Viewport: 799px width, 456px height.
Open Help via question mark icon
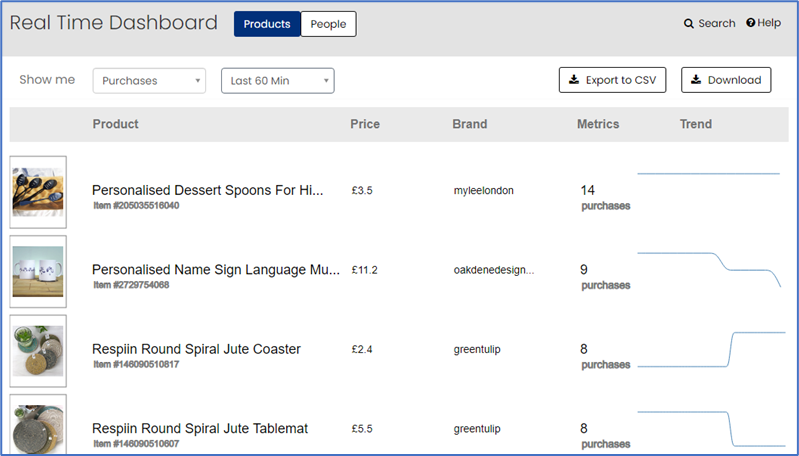[751, 22]
